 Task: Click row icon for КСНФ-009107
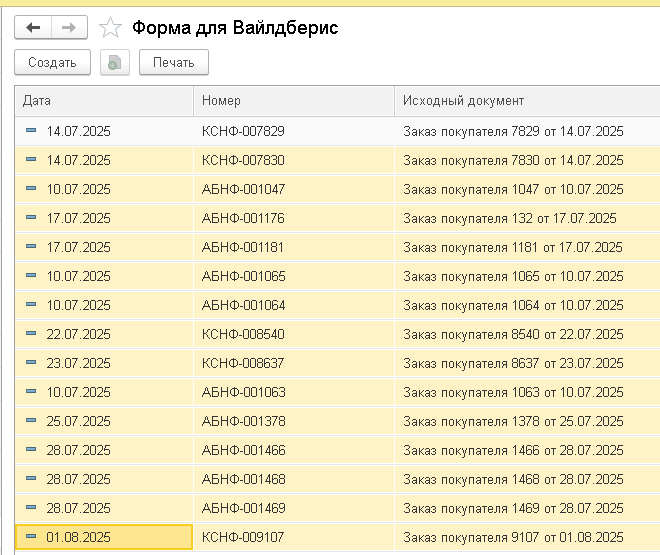point(30,537)
